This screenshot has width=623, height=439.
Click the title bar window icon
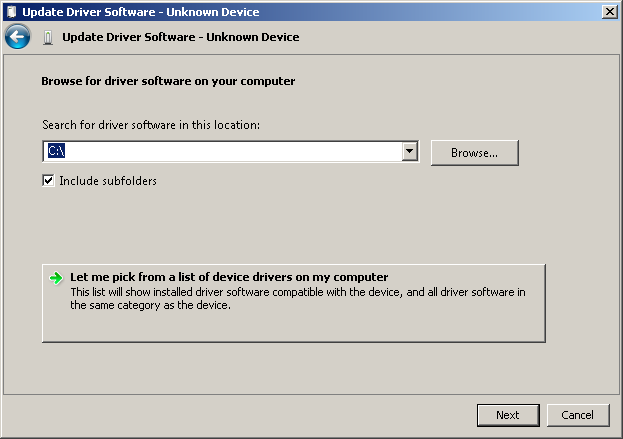click(12, 12)
